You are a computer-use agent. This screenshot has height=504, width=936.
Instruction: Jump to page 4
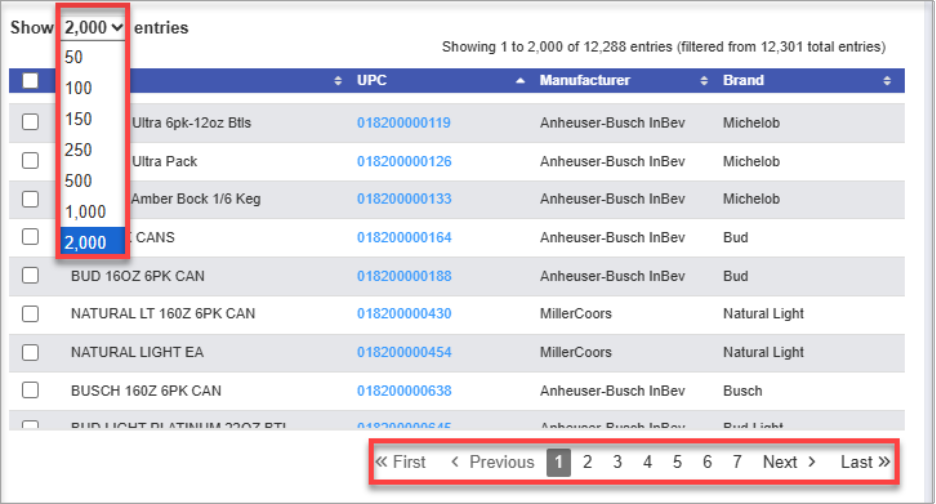click(x=647, y=462)
